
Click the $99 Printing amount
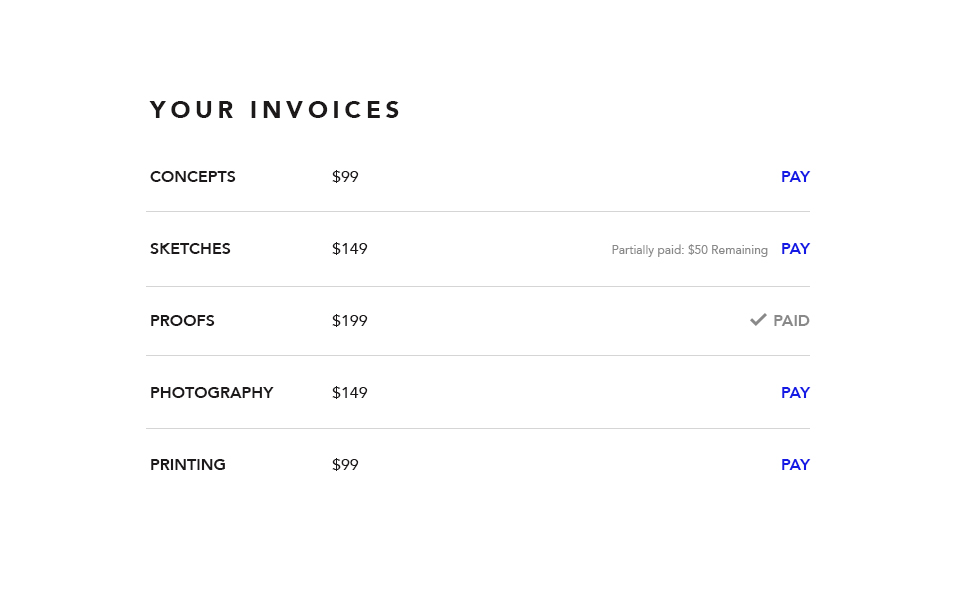tap(345, 465)
